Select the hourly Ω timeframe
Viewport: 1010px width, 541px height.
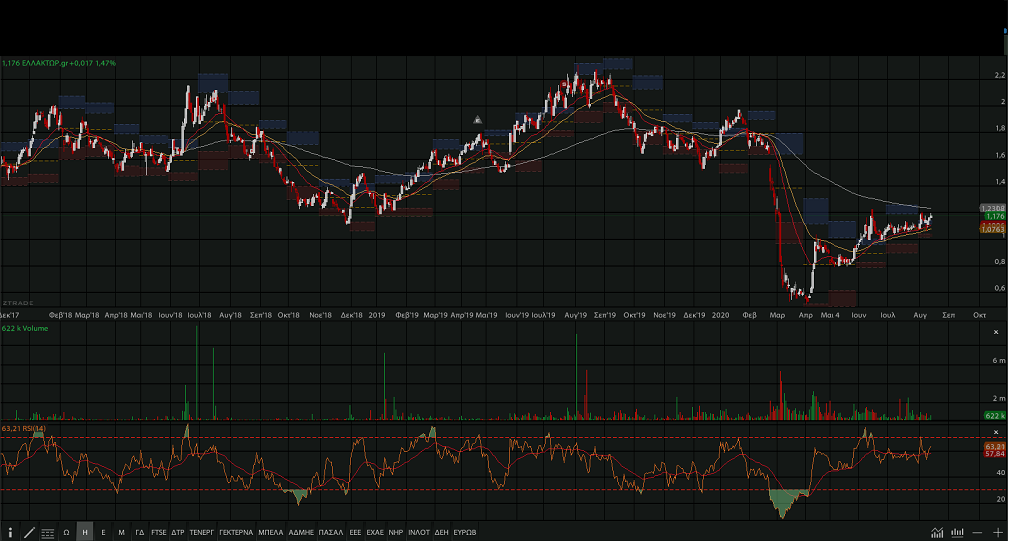pos(66,533)
